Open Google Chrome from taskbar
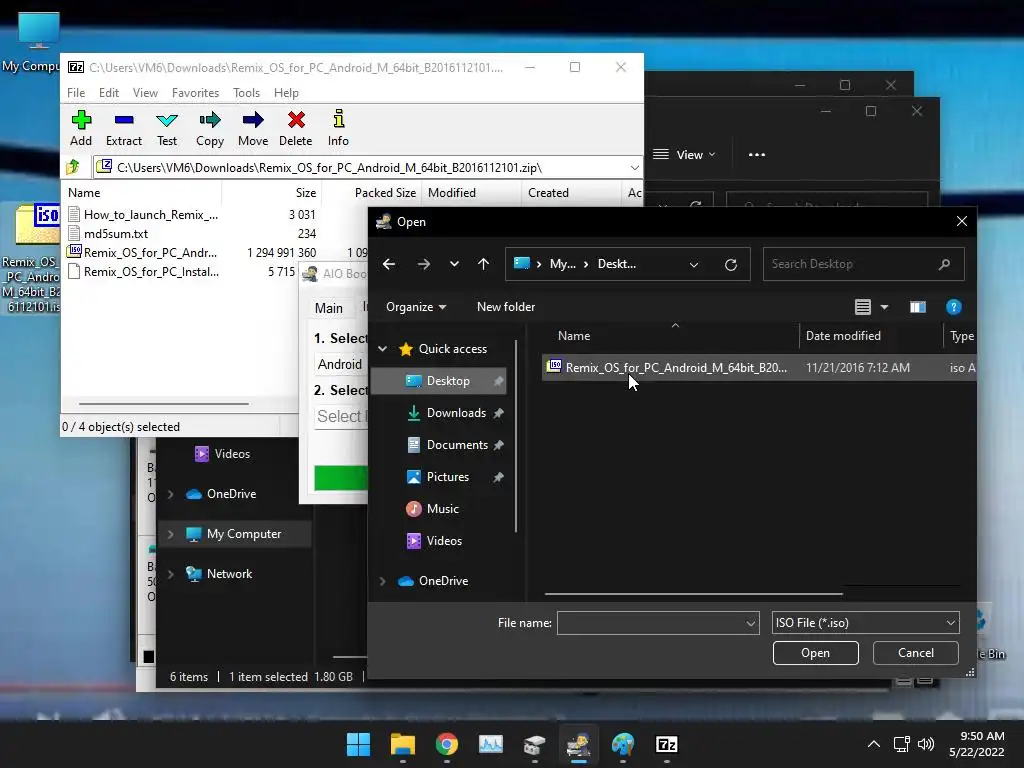The image size is (1024, 768). click(447, 744)
